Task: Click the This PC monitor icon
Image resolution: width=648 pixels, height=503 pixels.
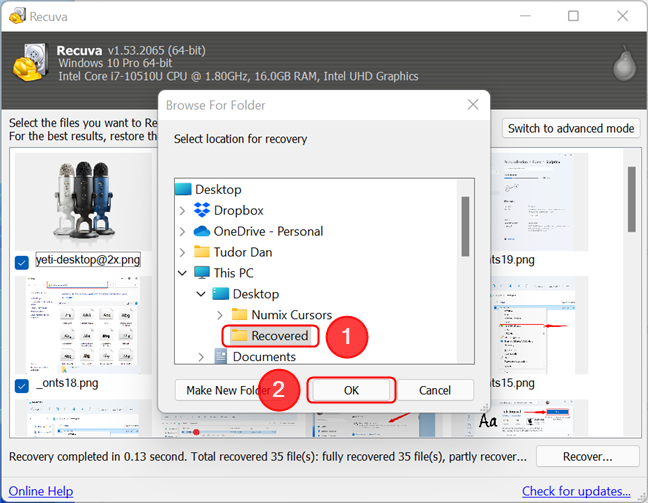Action: [x=202, y=273]
